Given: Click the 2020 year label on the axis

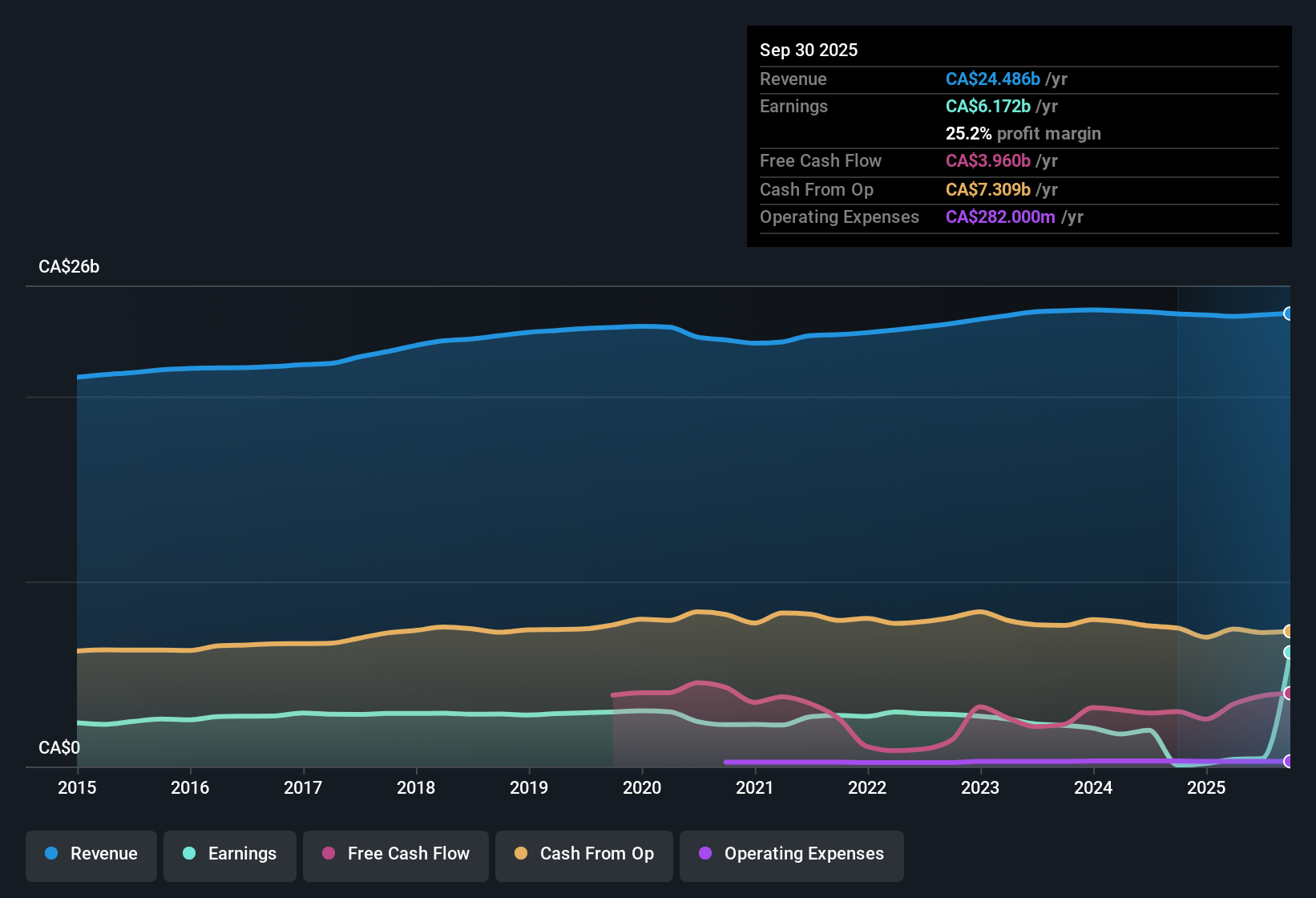Looking at the screenshot, I should [642, 788].
